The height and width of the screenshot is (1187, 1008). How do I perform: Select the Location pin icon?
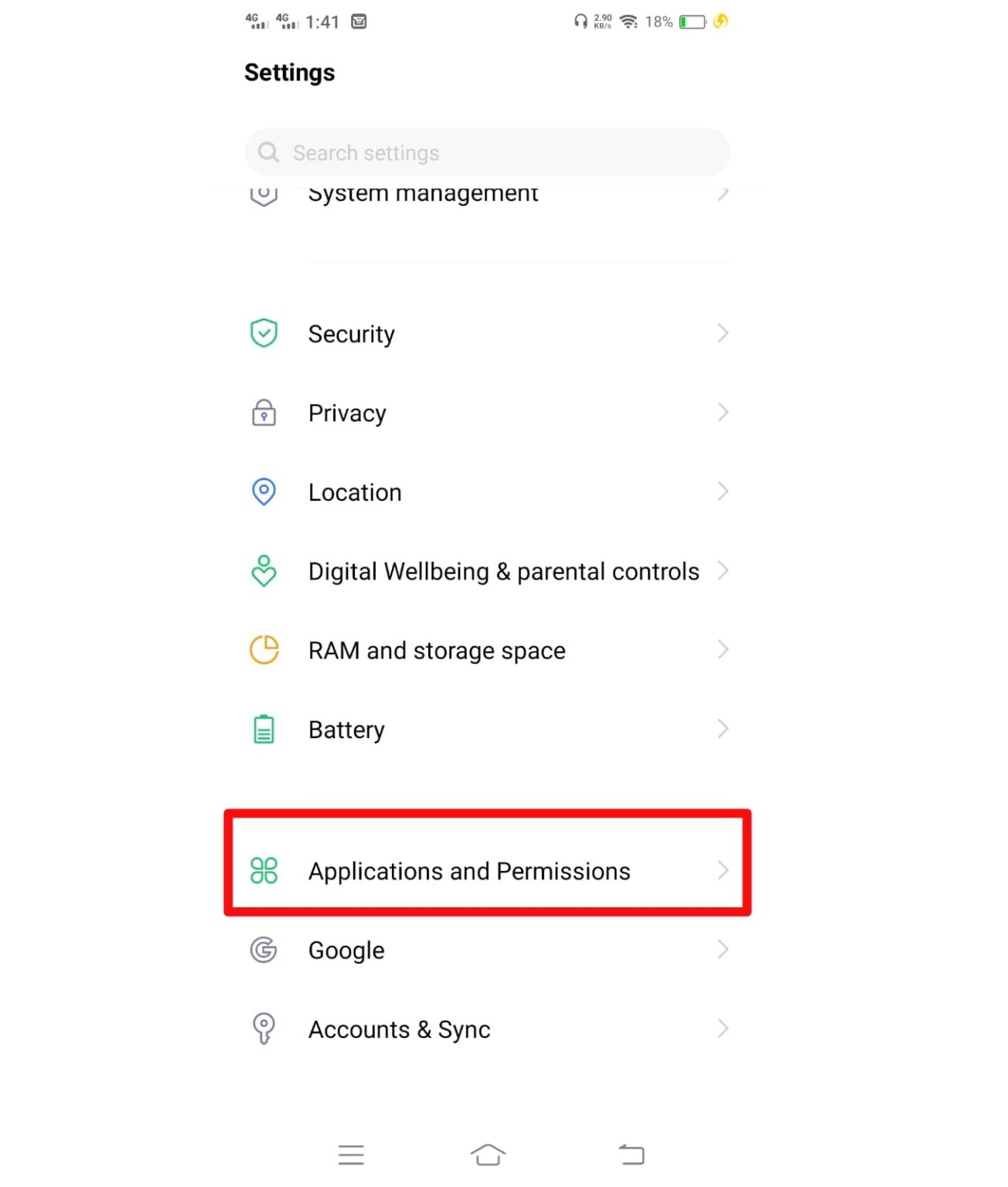pyautogui.click(x=263, y=491)
